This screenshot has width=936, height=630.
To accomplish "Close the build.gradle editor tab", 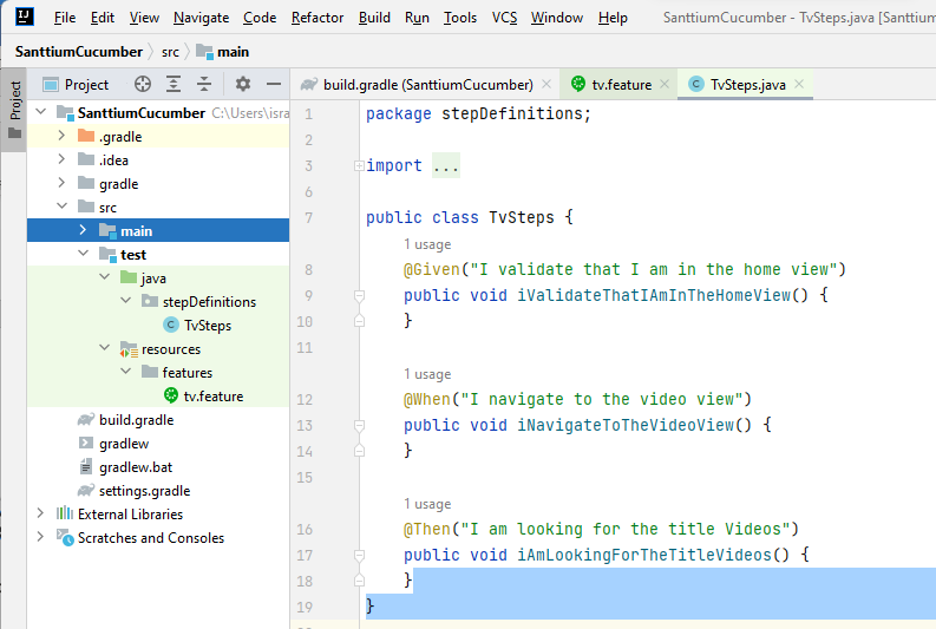I will click(x=546, y=84).
